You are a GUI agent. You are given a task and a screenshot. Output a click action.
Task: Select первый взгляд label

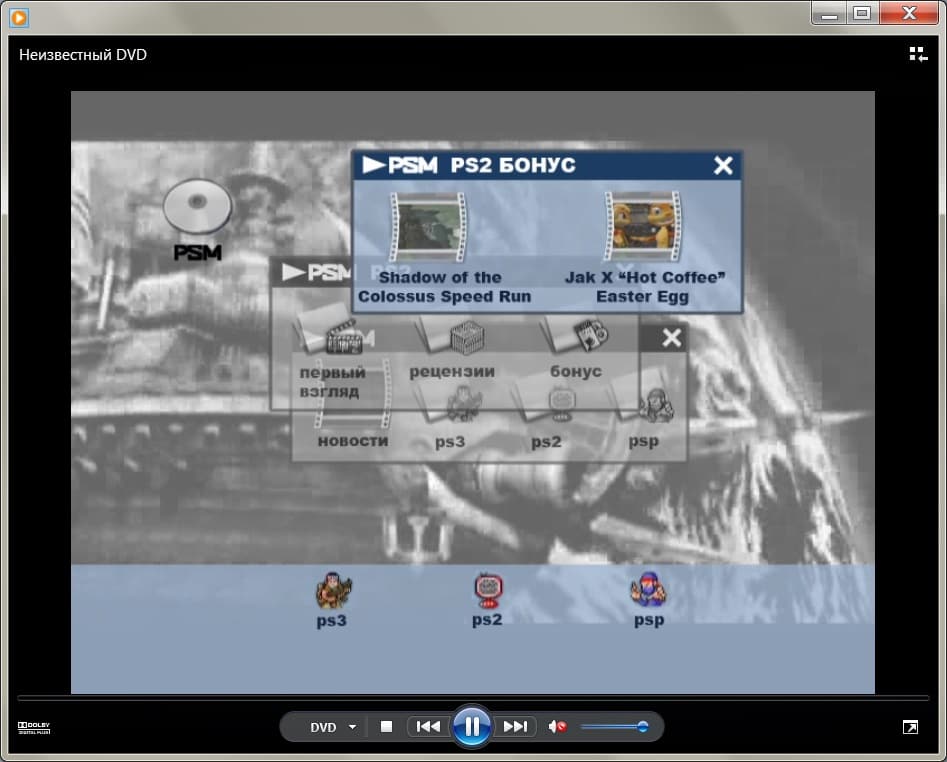tap(332, 382)
